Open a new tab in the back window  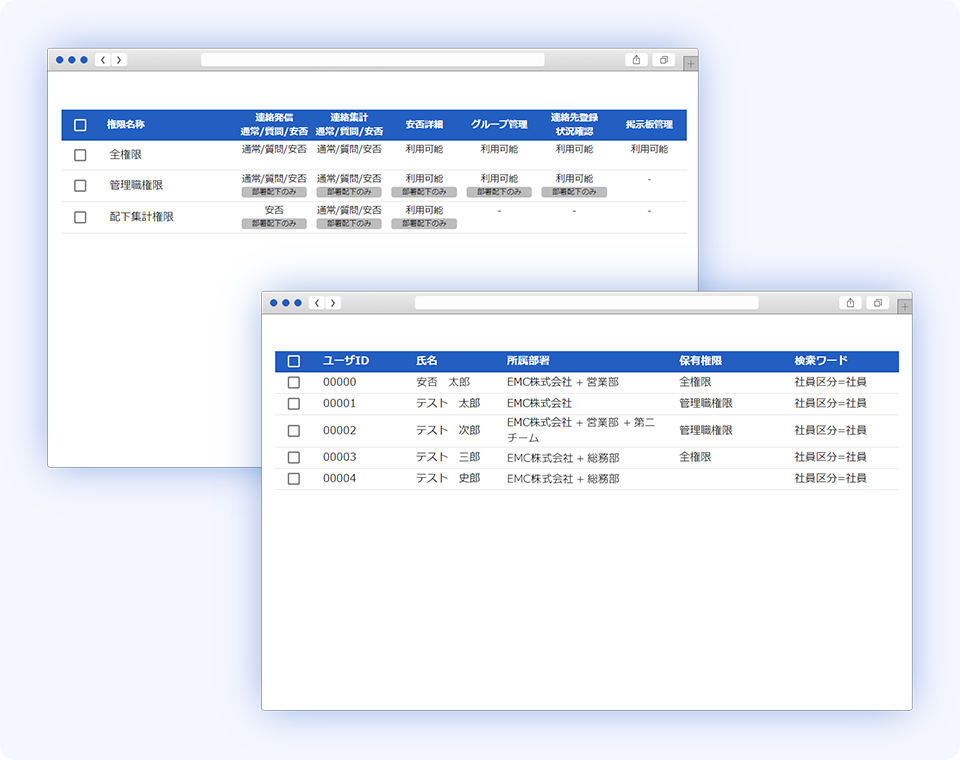coord(691,64)
